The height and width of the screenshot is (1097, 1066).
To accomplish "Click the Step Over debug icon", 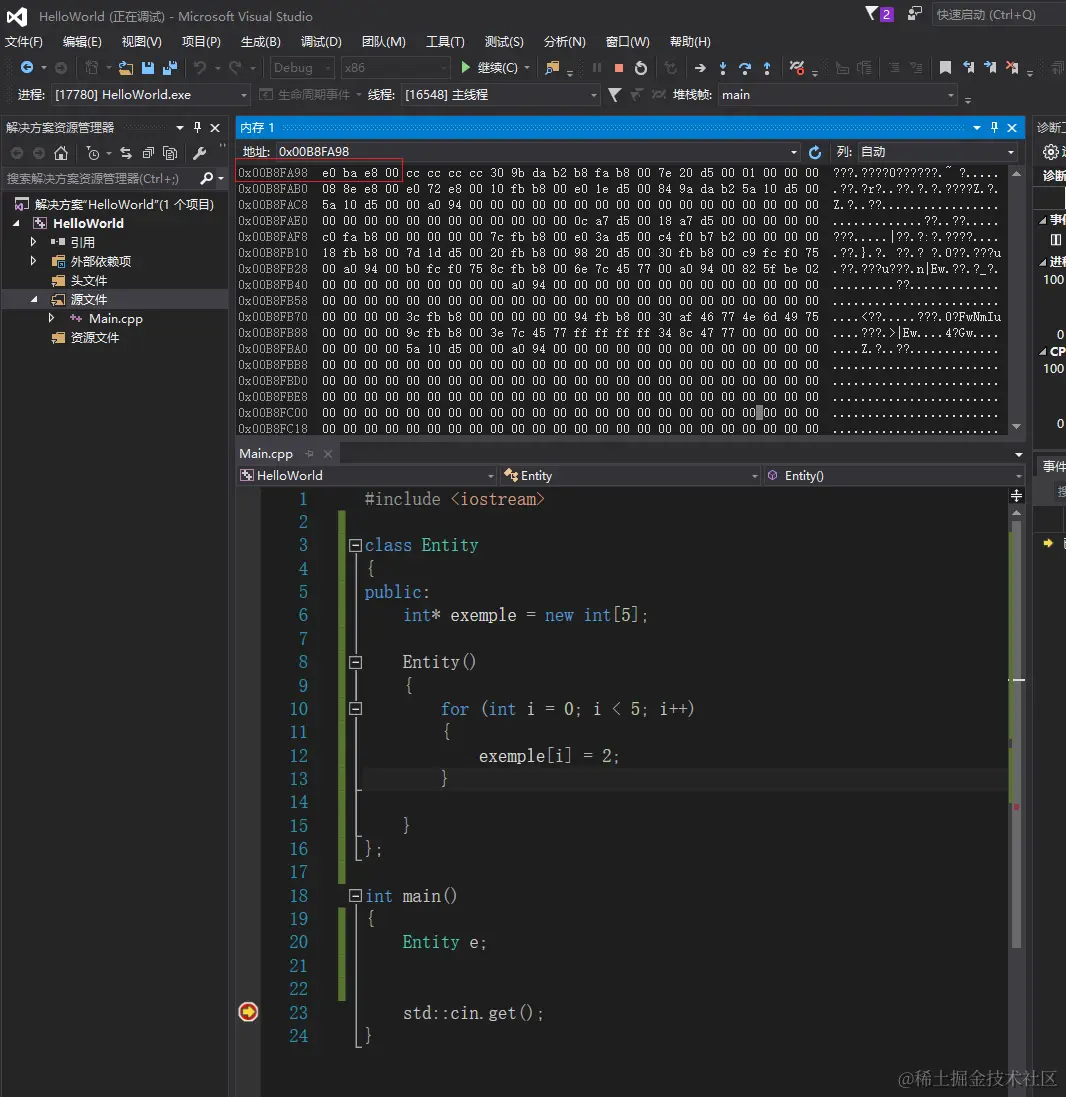I will coord(745,68).
